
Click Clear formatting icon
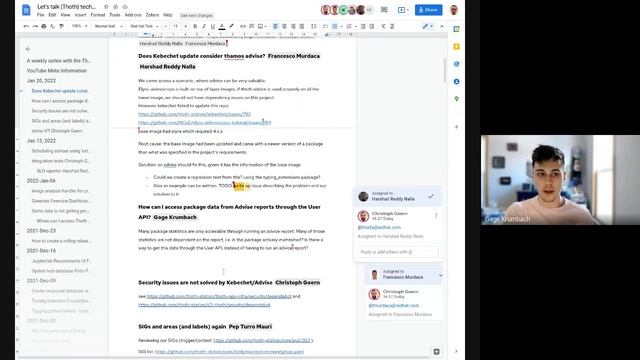383,26
